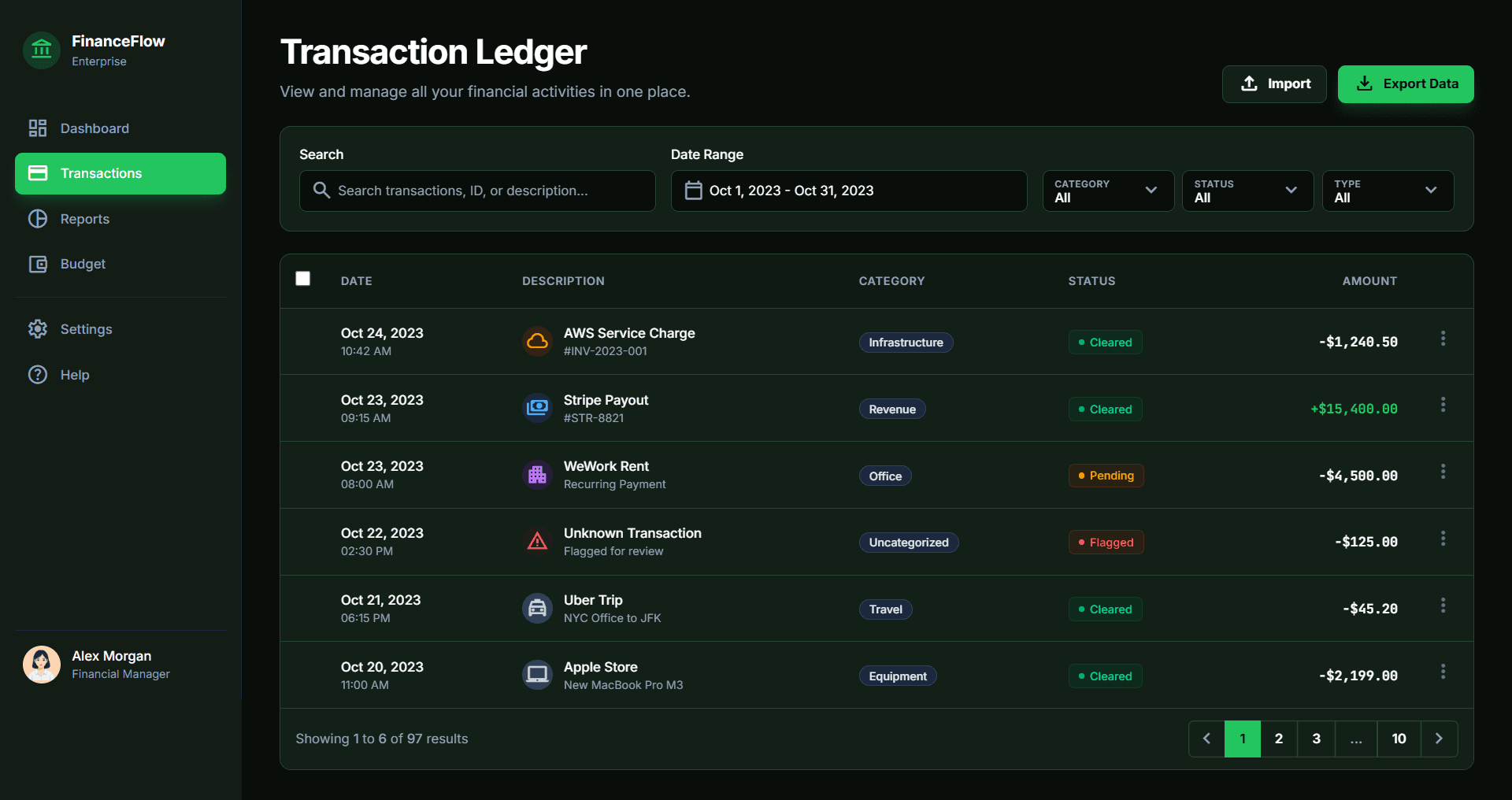Open the AWS Service Charge cloud icon
This screenshot has height=800, width=1512.
click(x=537, y=342)
